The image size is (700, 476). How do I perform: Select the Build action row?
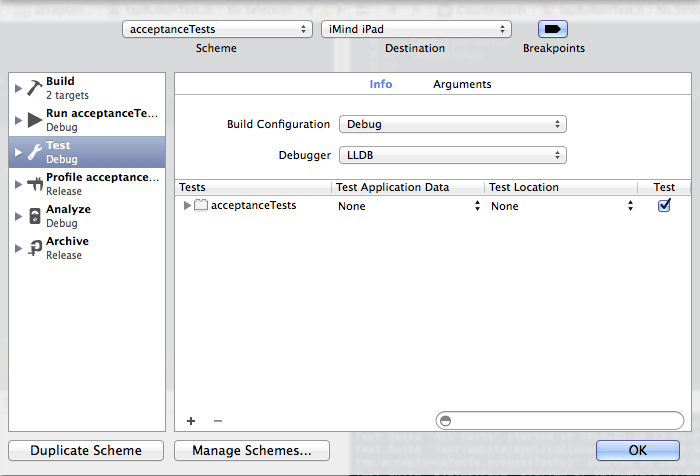pyautogui.click(x=87, y=88)
